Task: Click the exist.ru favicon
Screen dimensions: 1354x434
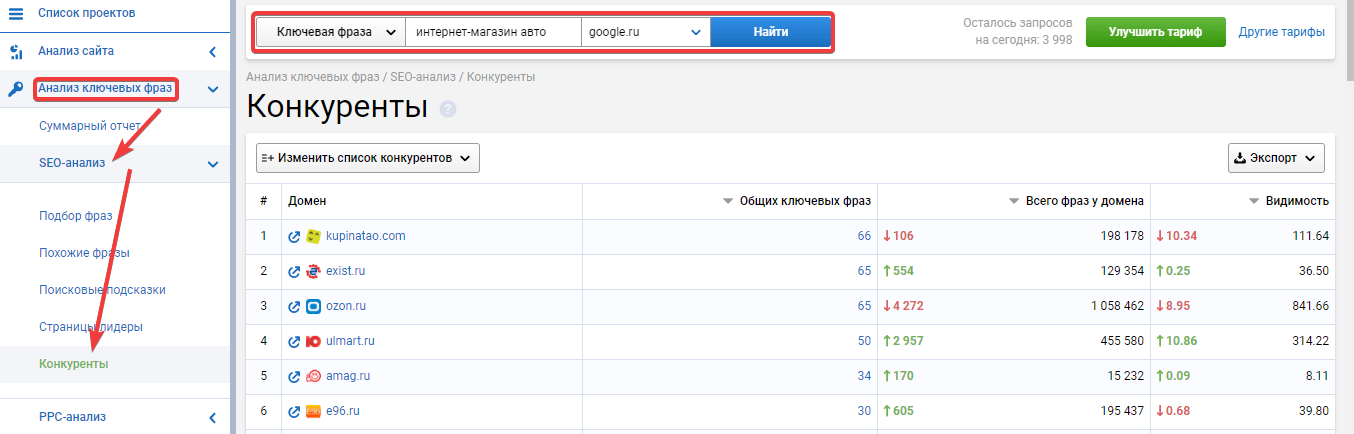Action: [x=313, y=272]
